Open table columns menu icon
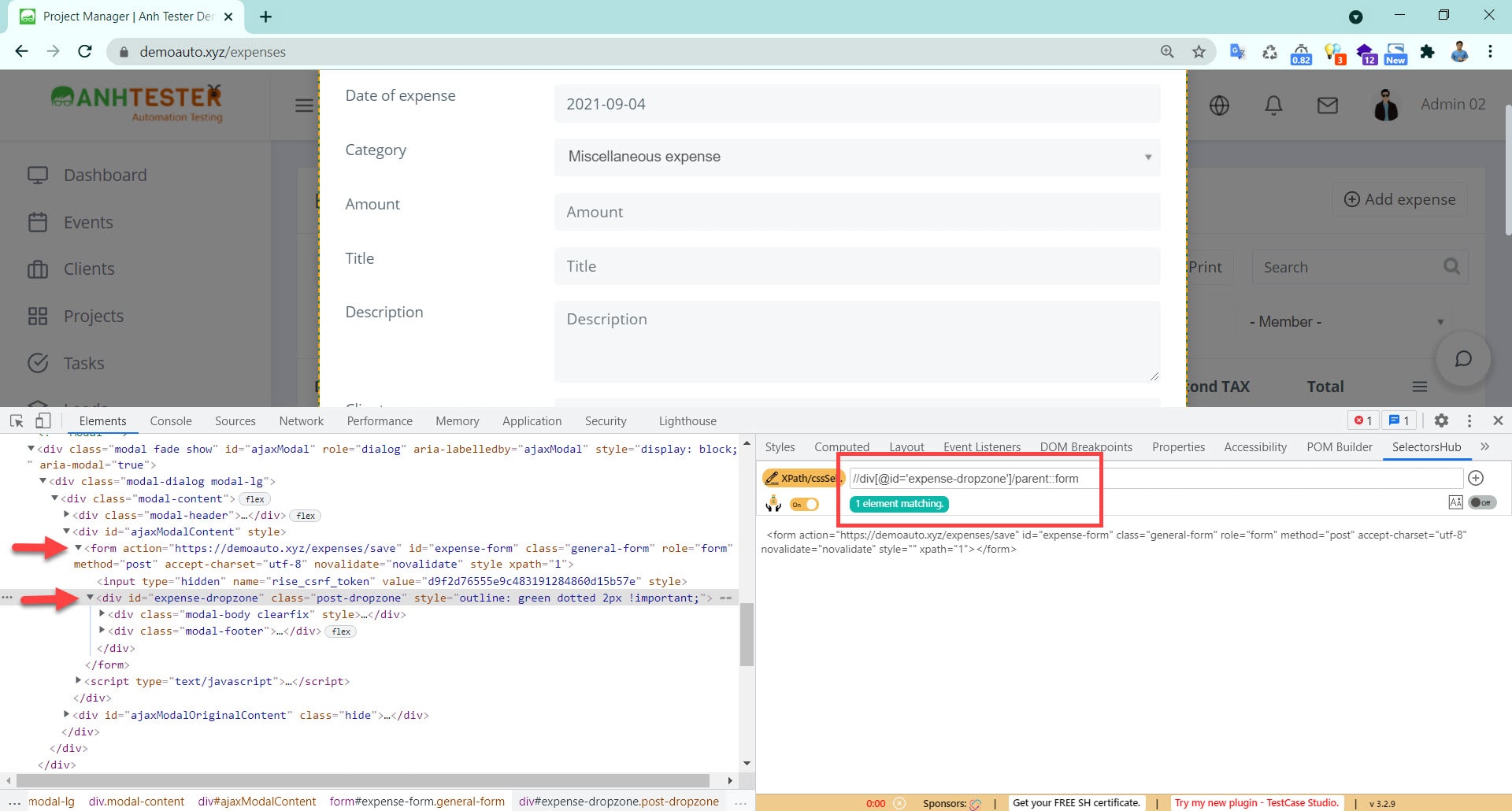The width and height of the screenshot is (1512, 811). [1420, 387]
